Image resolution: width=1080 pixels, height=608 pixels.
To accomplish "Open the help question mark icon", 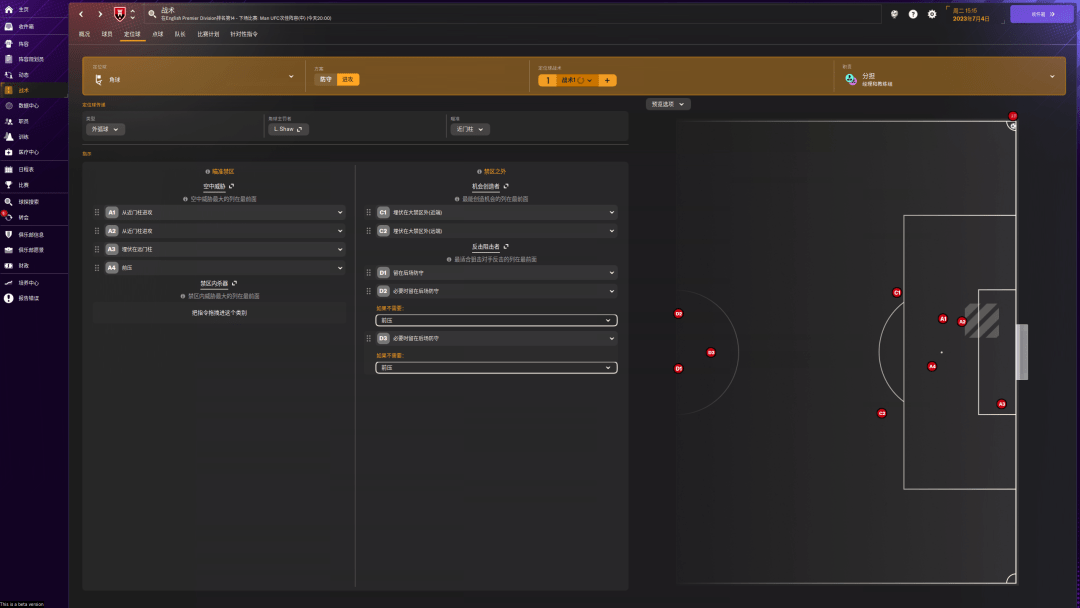I will click(x=913, y=14).
